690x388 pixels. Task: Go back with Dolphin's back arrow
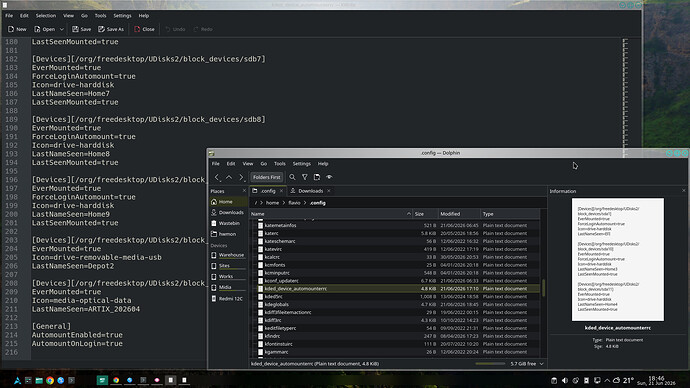coord(217,177)
